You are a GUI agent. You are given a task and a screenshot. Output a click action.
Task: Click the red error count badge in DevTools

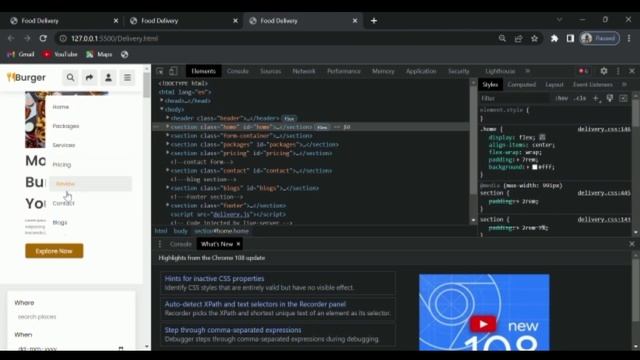(584, 71)
